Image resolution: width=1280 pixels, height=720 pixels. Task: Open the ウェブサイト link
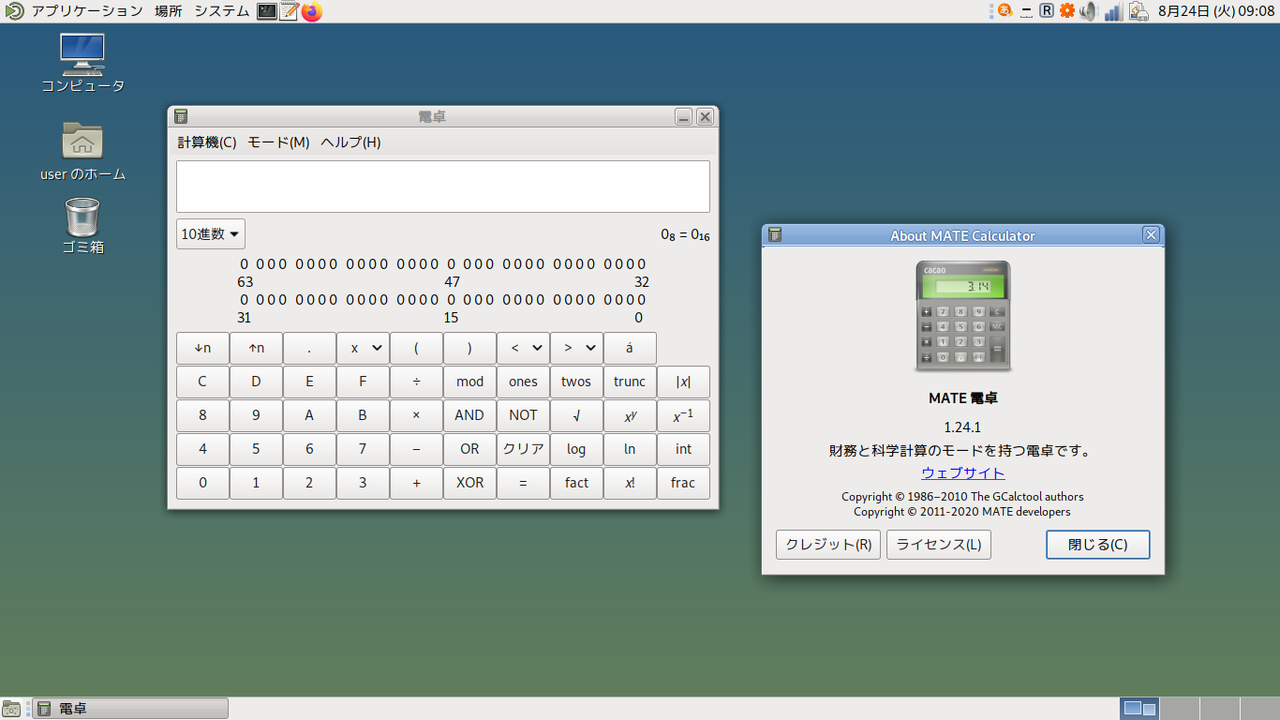(x=963, y=473)
